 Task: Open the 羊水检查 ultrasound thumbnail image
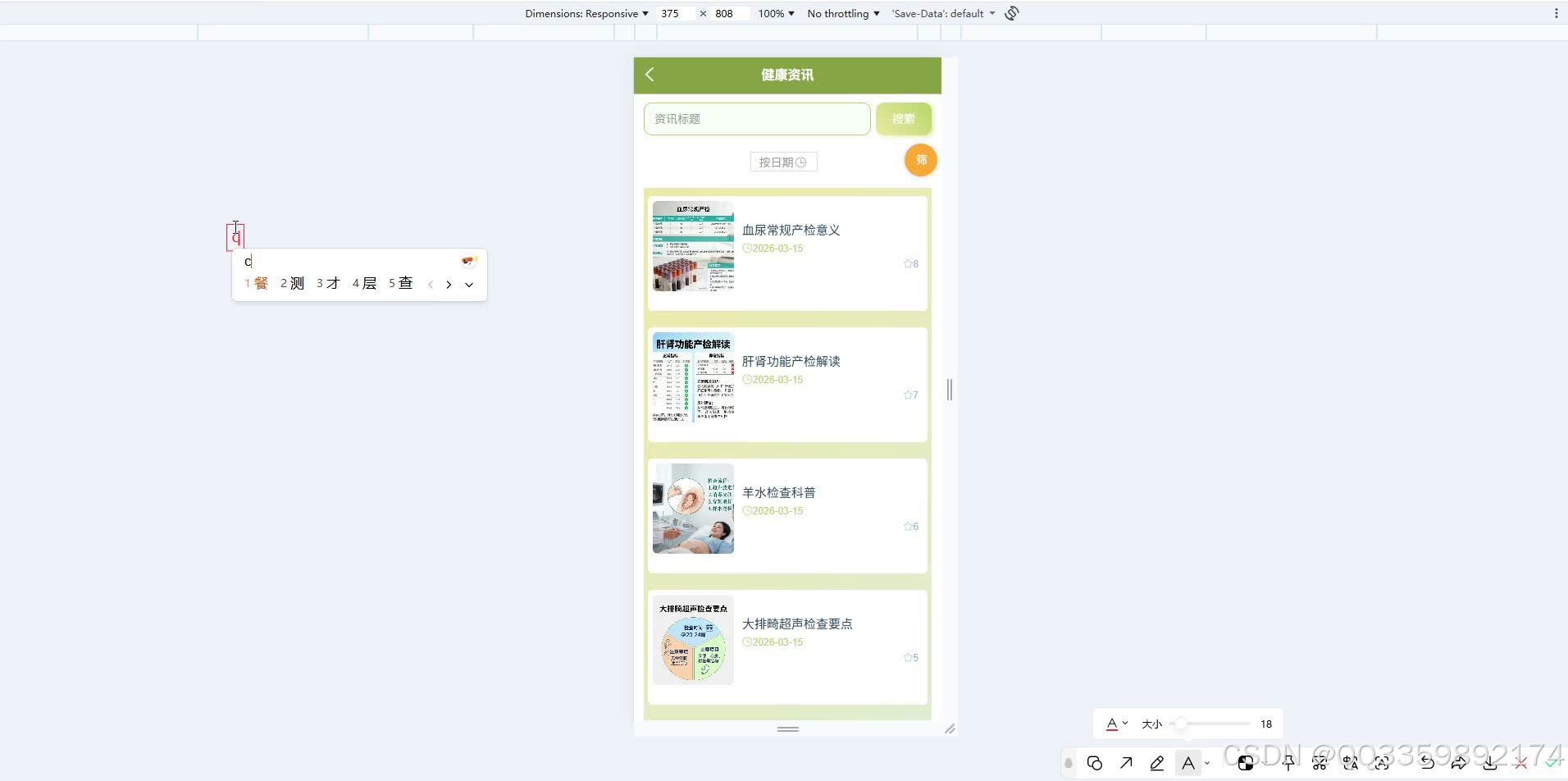pyautogui.click(x=693, y=509)
